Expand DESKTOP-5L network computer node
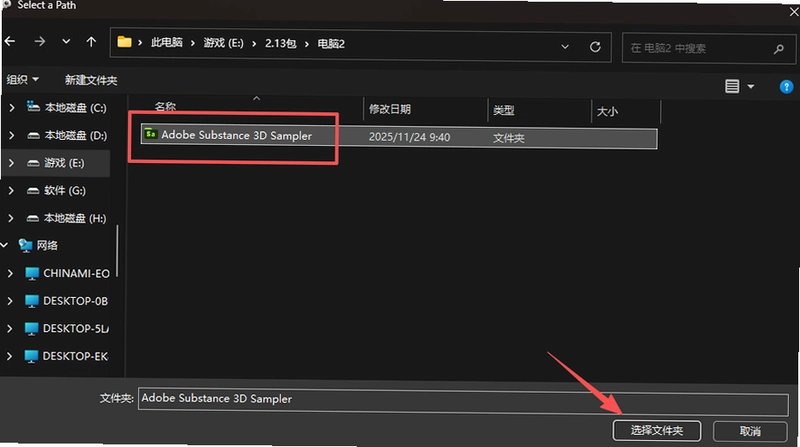Screen dimensions: 800x447 pyautogui.click(x=10, y=328)
